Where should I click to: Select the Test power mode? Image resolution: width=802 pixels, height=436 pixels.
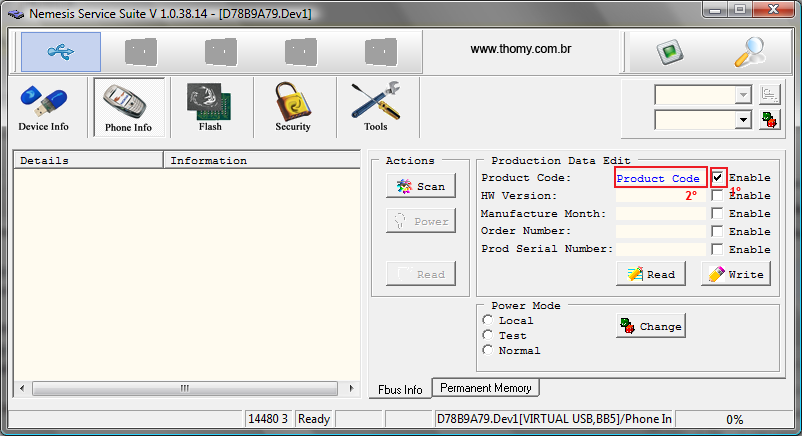click(487, 335)
